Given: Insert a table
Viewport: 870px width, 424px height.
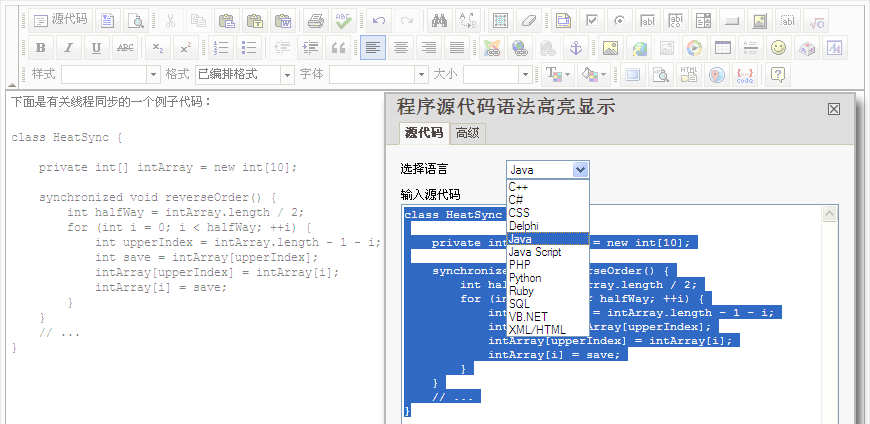Looking at the screenshot, I should (x=722, y=47).
